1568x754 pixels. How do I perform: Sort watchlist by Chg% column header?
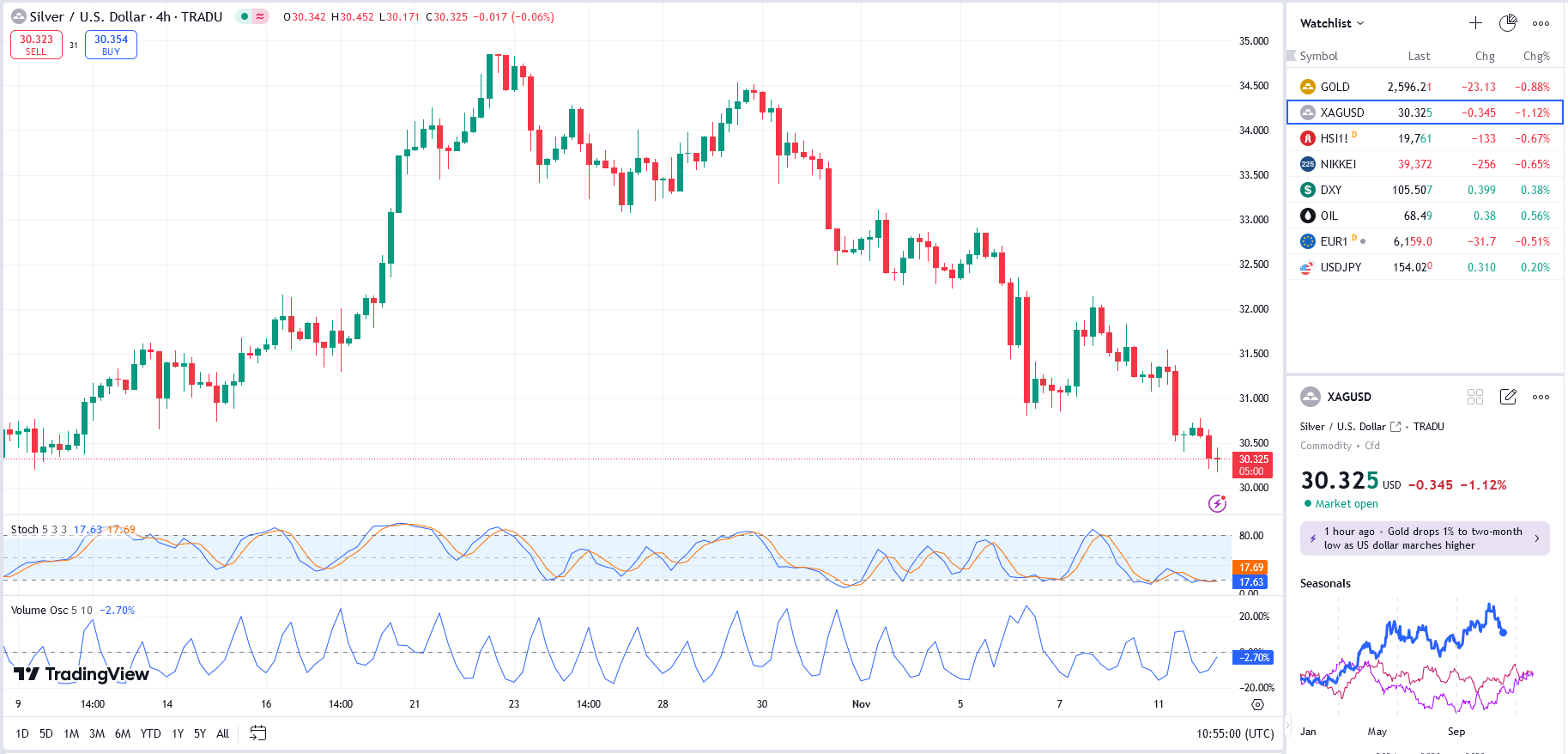tap(1535, 57)
